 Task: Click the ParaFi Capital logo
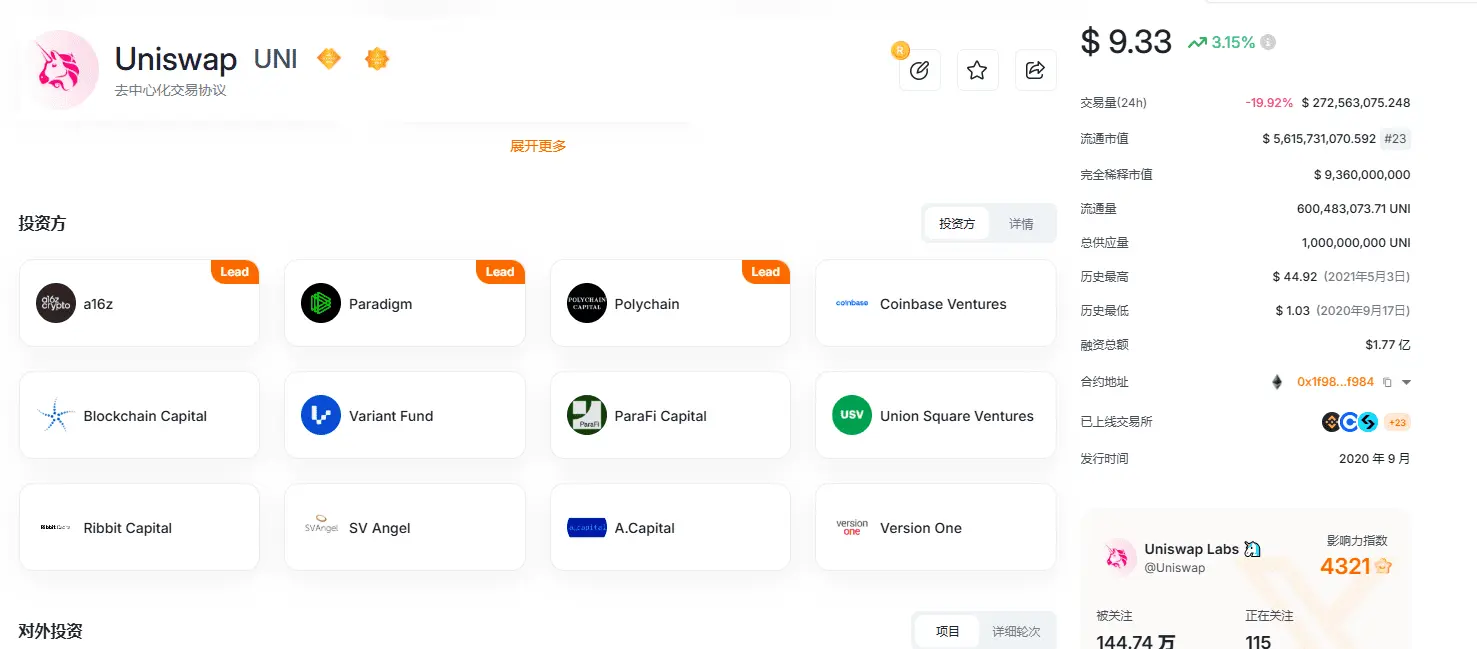(x=587, y=415)
